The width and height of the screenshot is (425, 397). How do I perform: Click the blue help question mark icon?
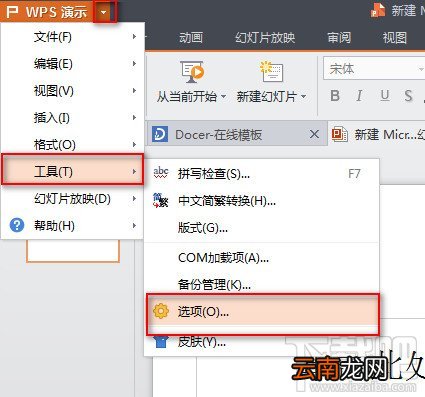17,225
